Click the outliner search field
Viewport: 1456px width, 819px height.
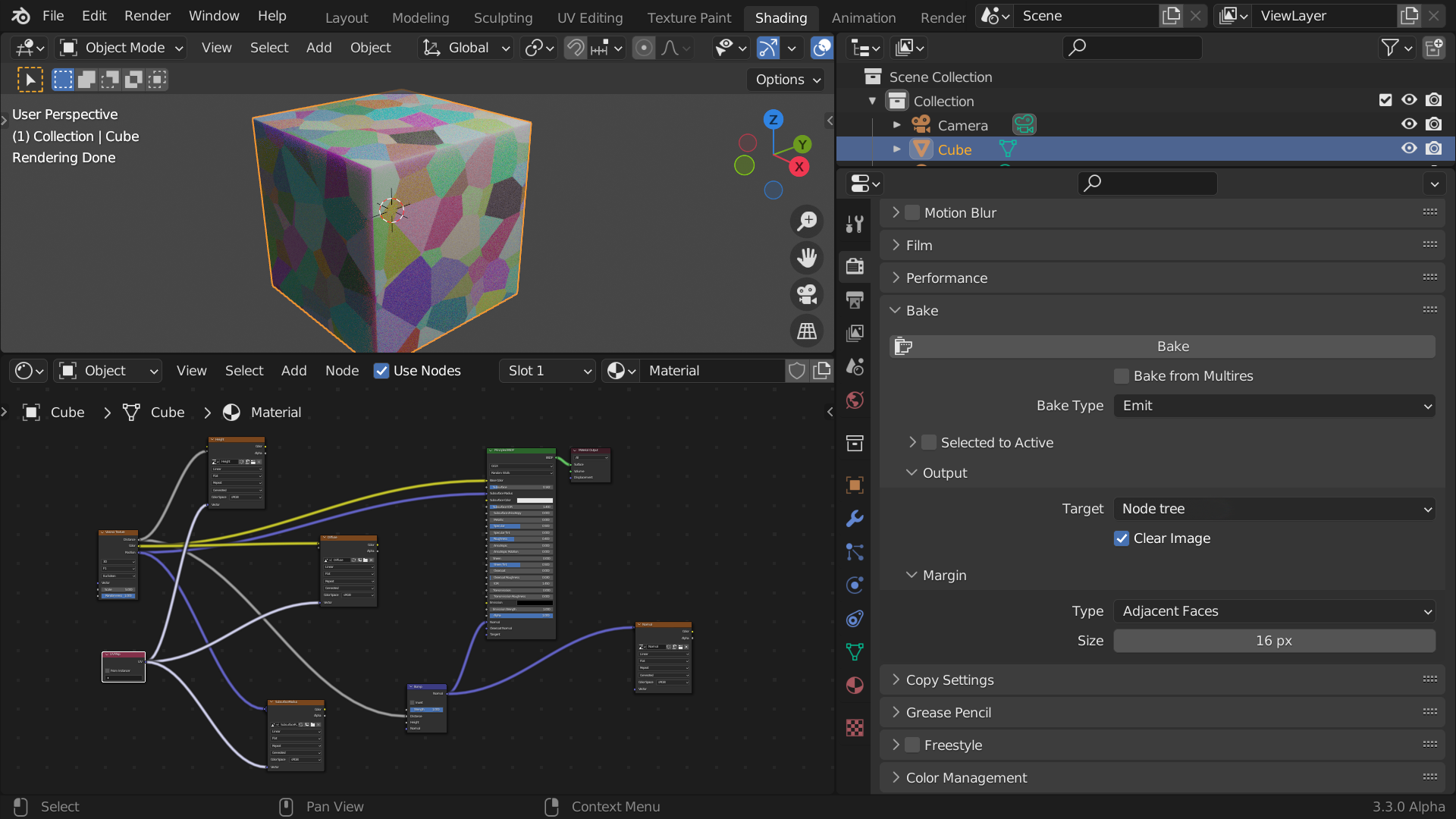1132,48
